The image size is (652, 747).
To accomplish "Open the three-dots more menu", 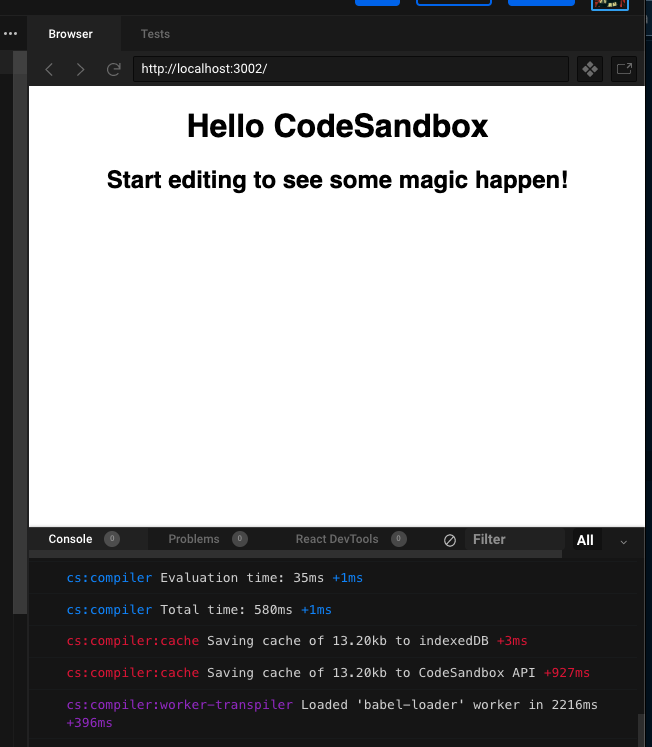I will [10, 33].
